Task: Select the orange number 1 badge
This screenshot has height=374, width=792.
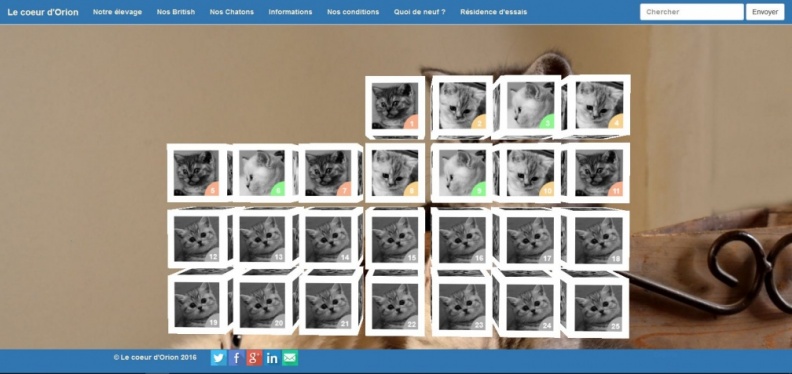Action: click(x=411, y=122)
